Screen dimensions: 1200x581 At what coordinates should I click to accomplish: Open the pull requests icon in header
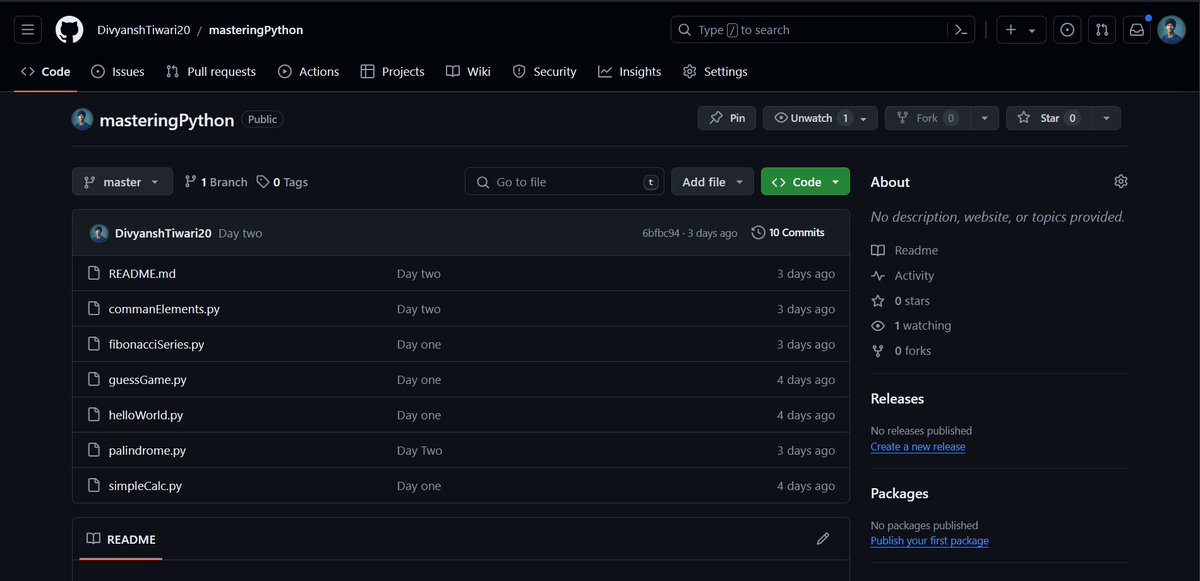coord(1102,30)
